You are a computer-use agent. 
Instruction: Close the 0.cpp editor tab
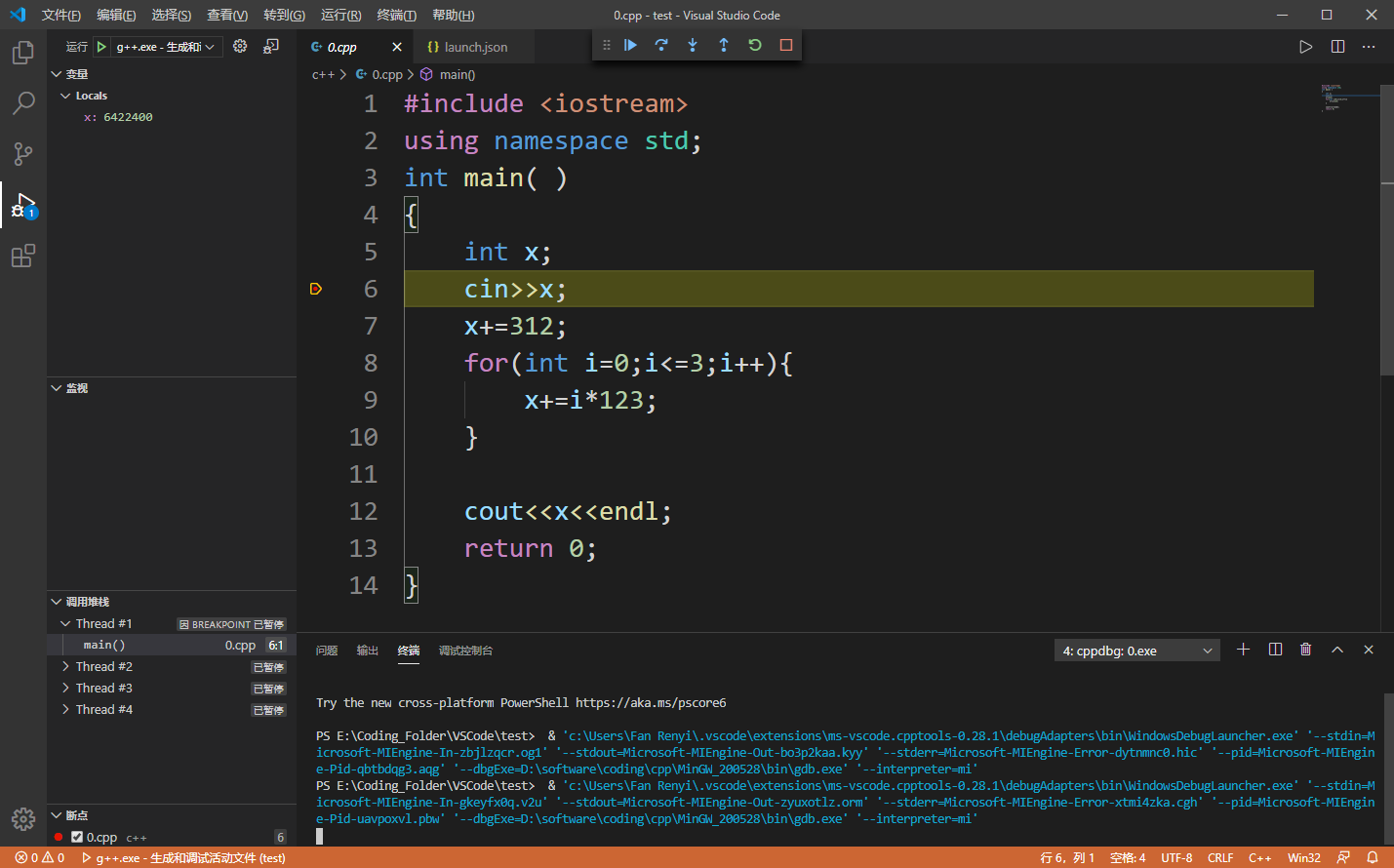pyautogui.click(x=397, y=47)
